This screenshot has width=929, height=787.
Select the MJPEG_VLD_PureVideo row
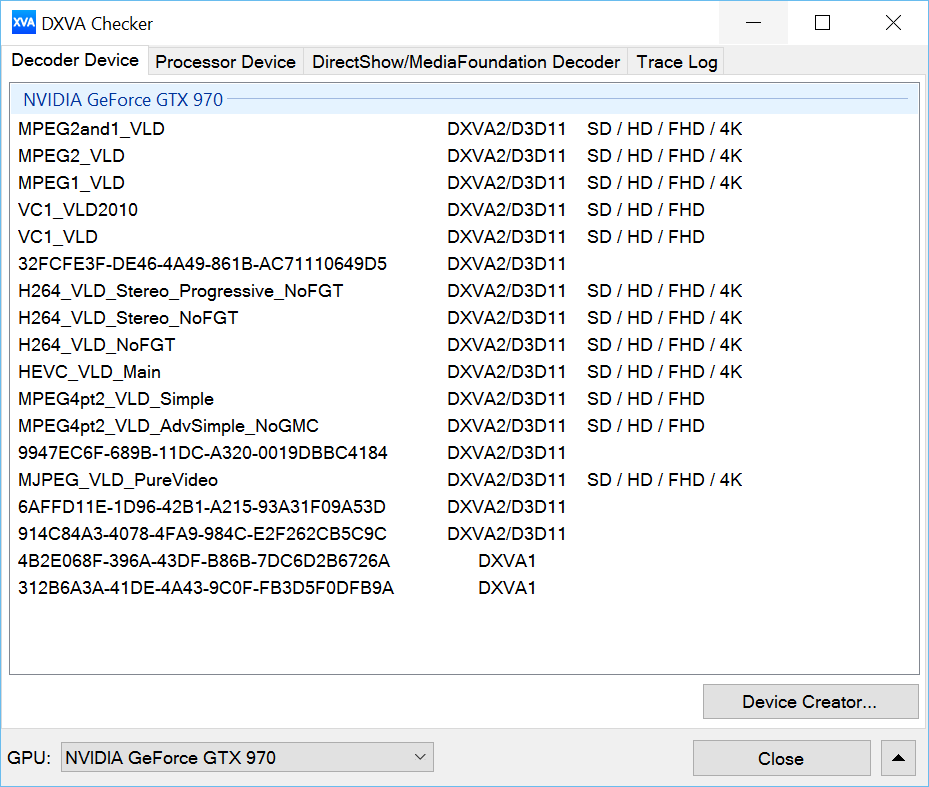(118, 480)
